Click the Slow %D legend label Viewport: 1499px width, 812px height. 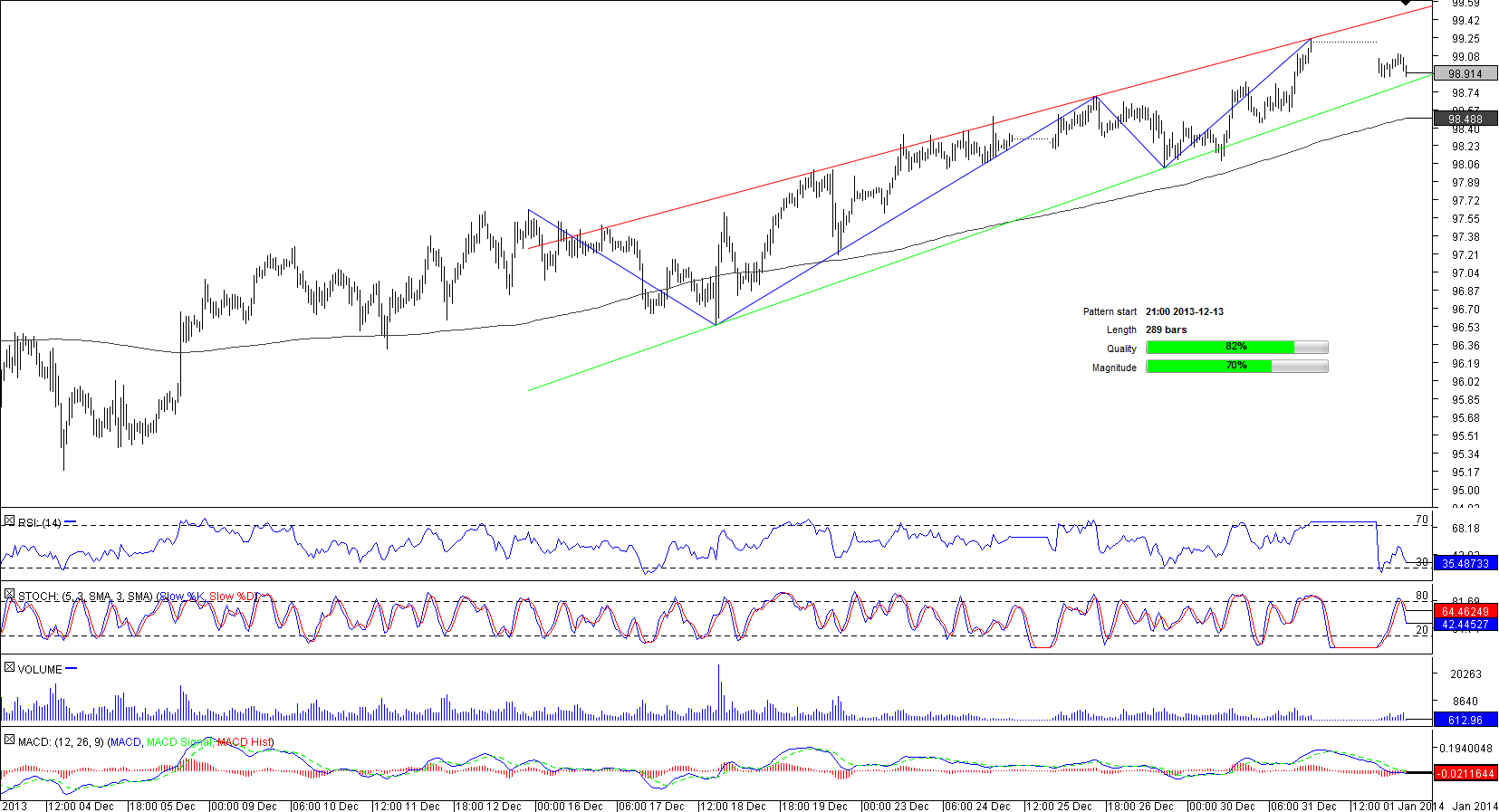(x=233, y=597)
